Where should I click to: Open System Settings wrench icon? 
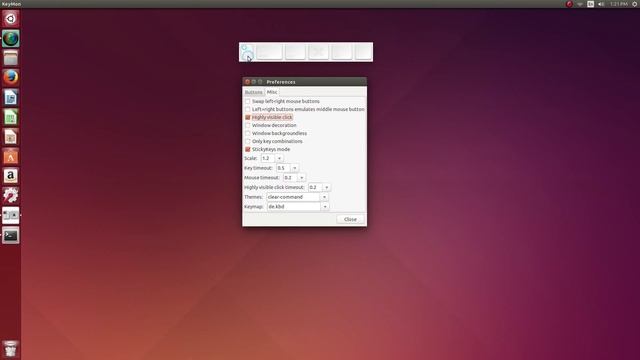pyautogui.click(x=11, y=196)
